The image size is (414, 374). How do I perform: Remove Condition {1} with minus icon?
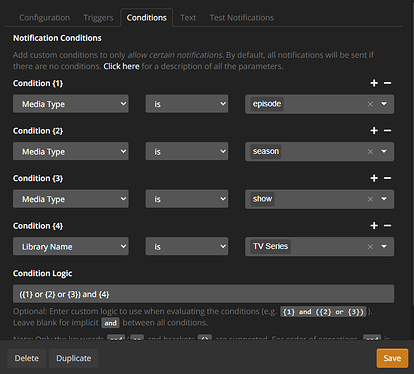point(387,83)
